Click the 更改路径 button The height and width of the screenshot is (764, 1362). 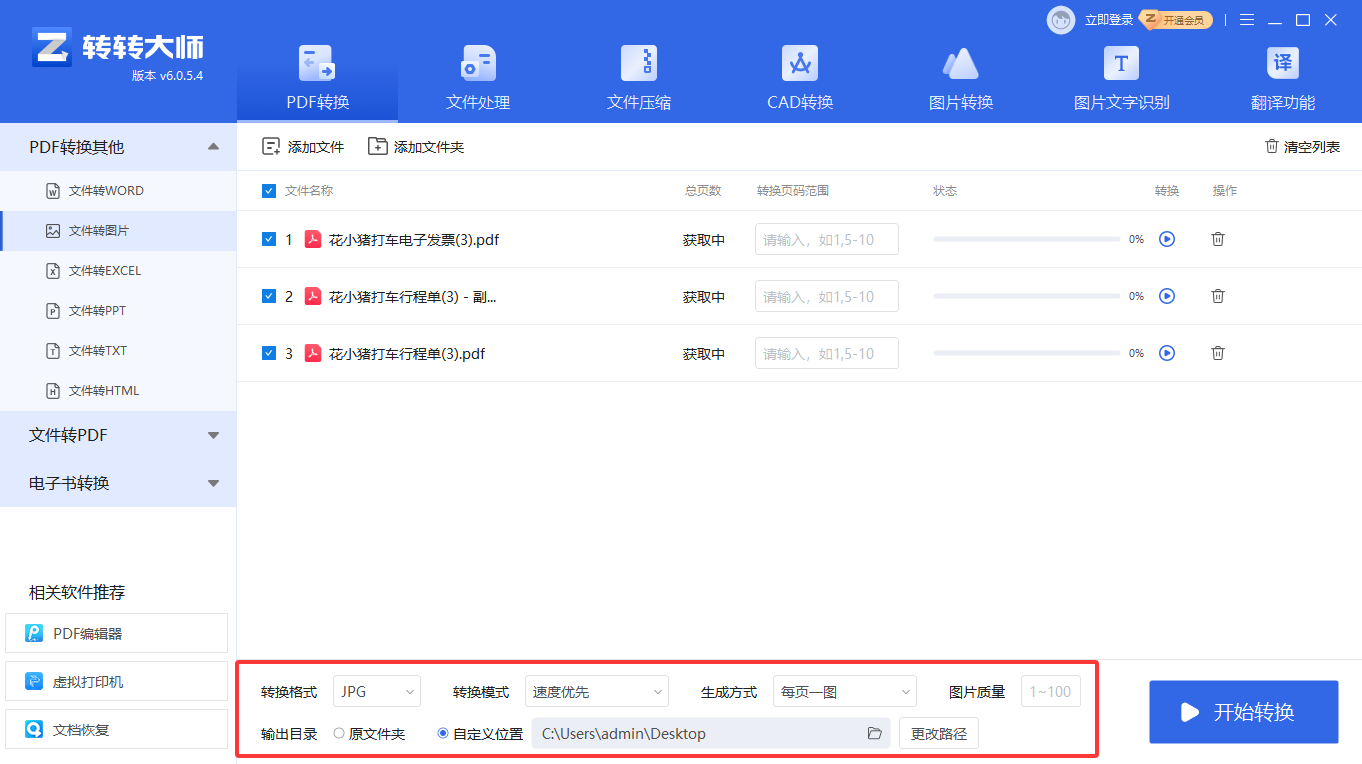[x=939, y=734]
